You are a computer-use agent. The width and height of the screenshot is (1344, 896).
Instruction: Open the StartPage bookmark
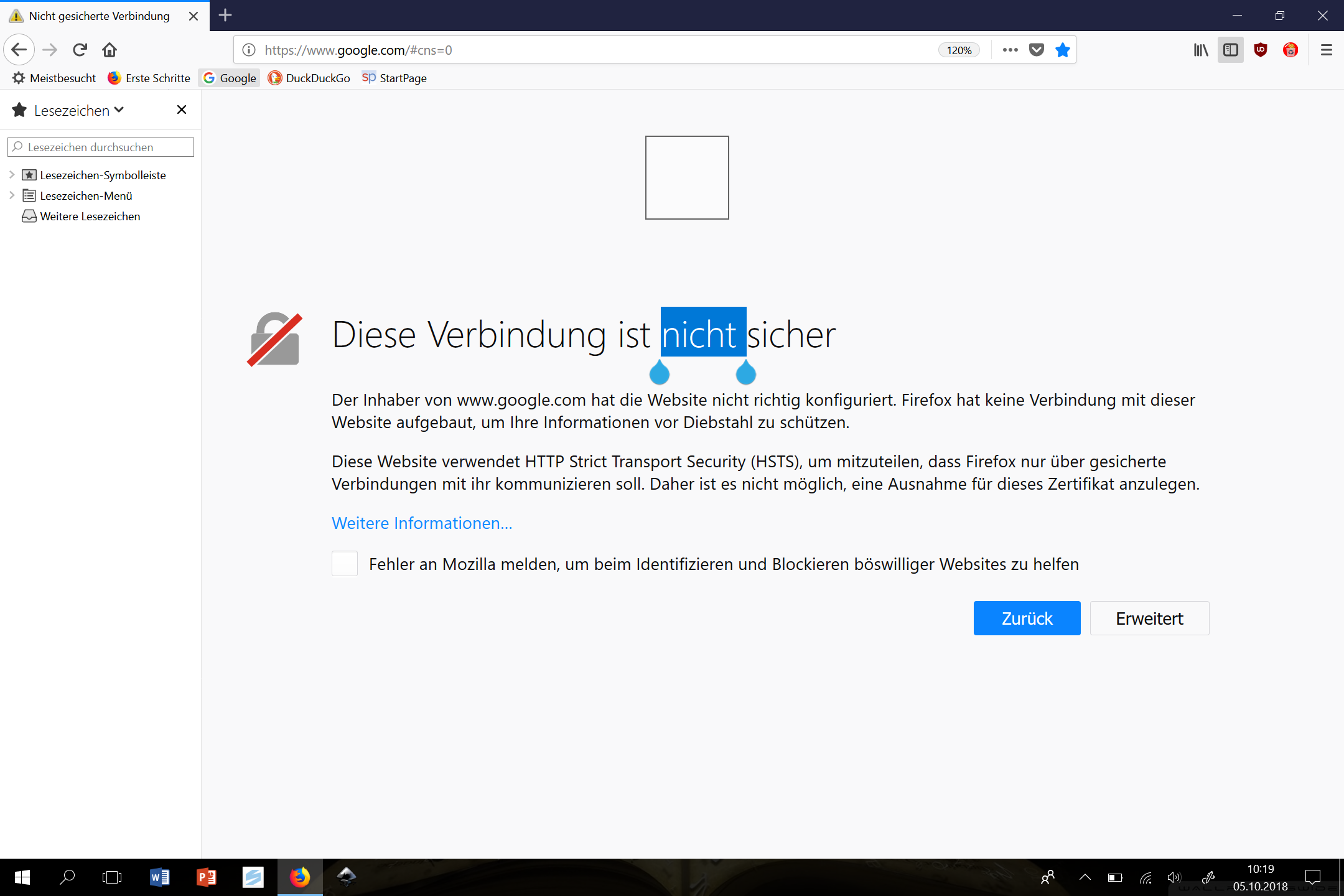394,78
